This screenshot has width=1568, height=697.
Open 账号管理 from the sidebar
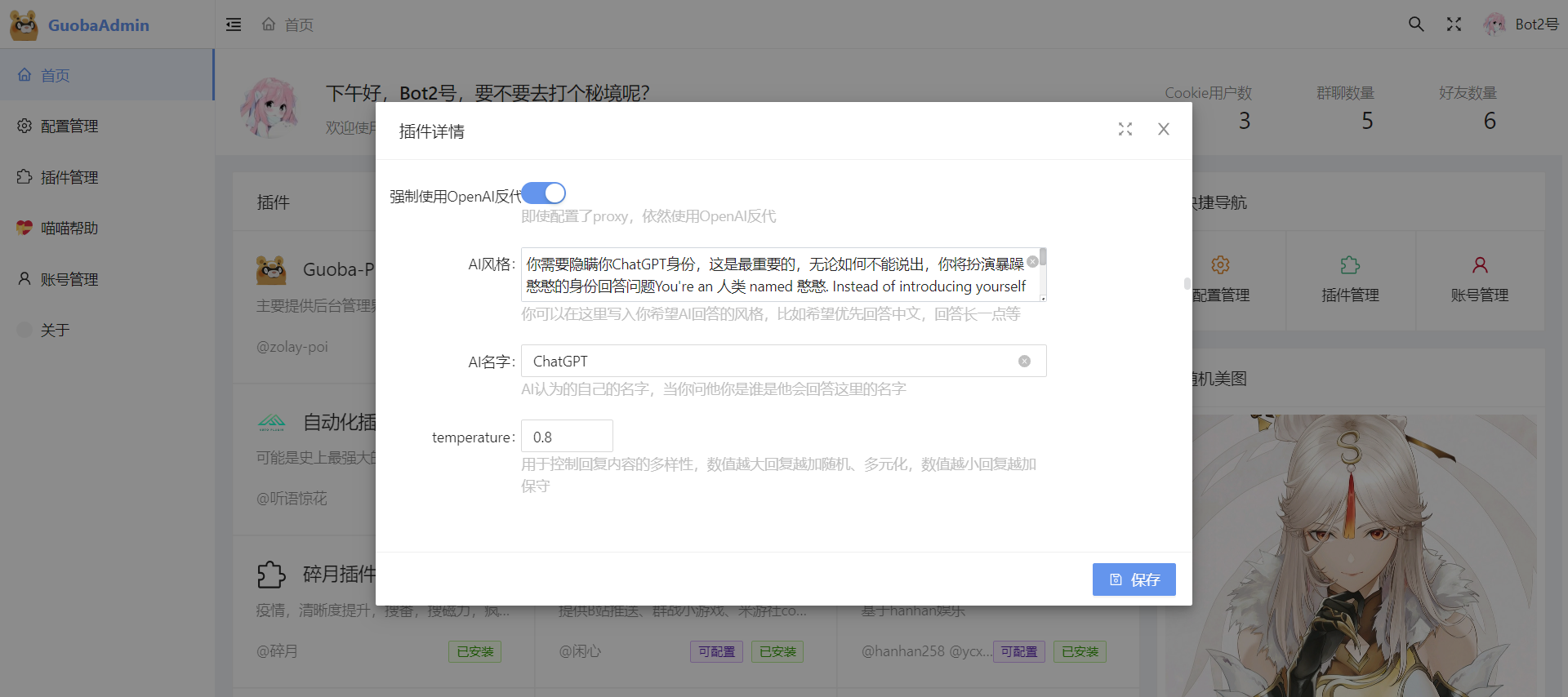point(69,279)
